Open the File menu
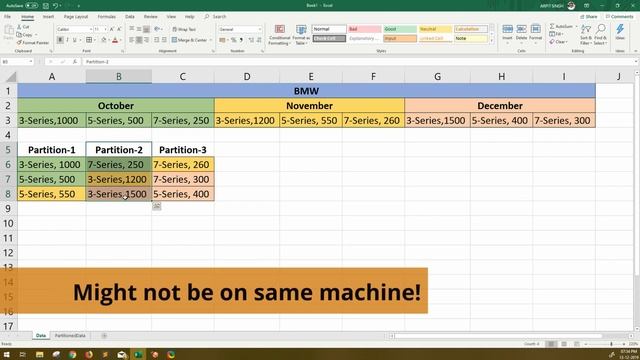 (7, 17)
